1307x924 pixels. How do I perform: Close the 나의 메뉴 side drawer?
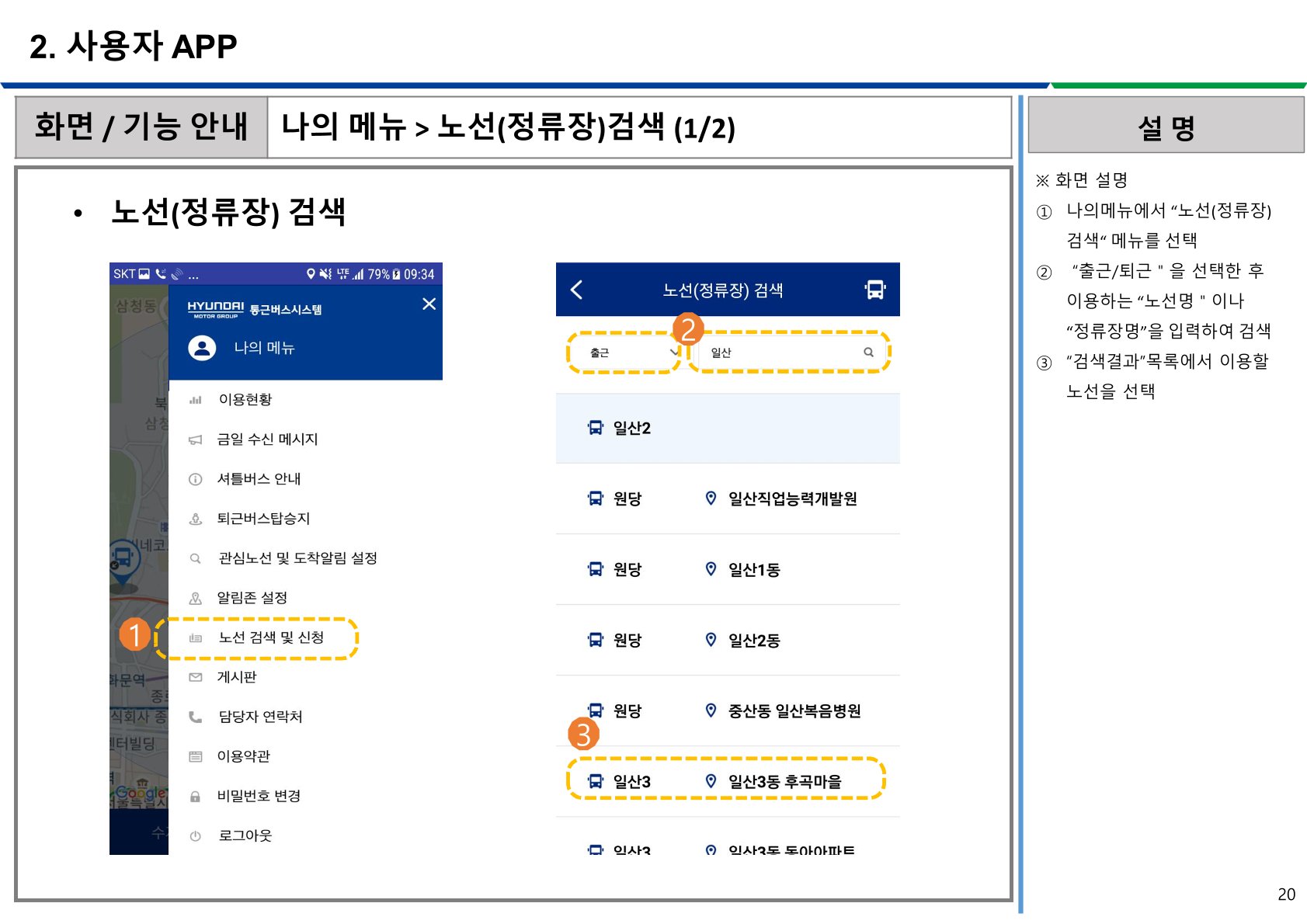(x=429, y=304)
